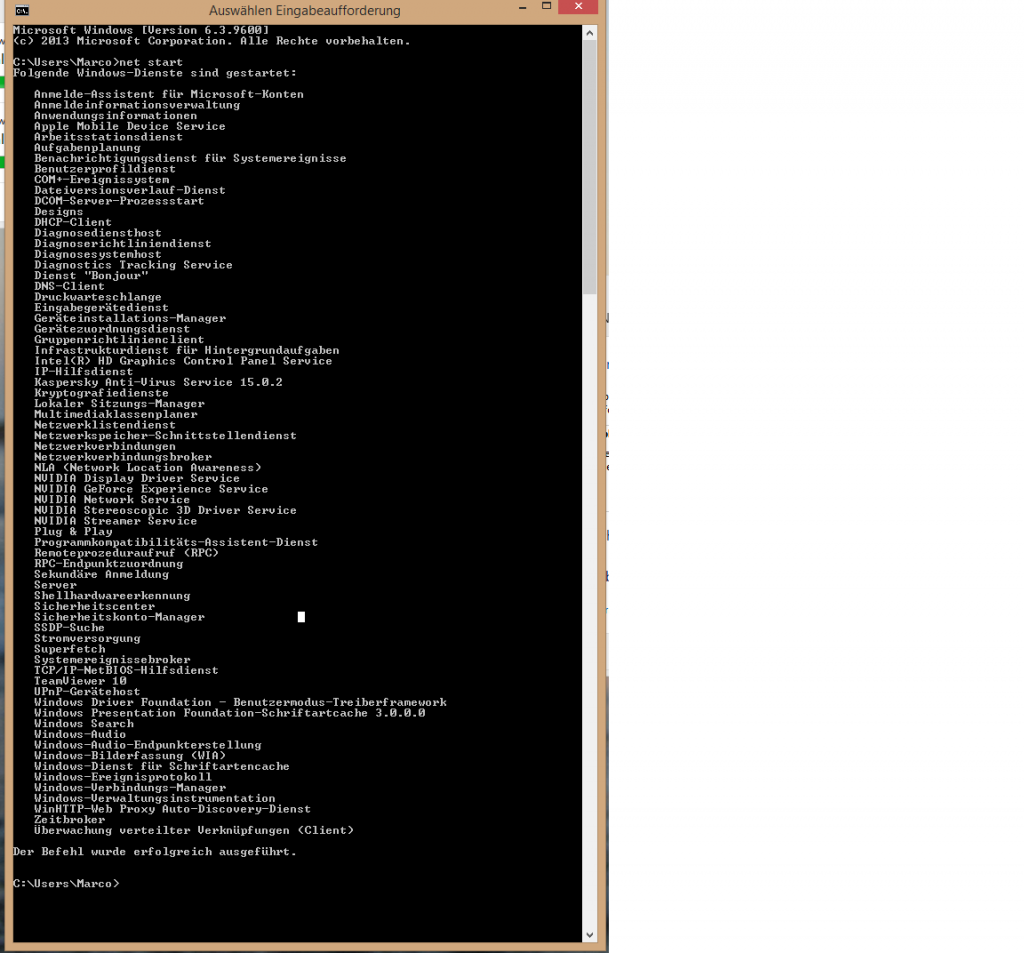This screenshot has height=953, width=1024.
Task: Click the 'Designs' line
Action: (59, 212)
